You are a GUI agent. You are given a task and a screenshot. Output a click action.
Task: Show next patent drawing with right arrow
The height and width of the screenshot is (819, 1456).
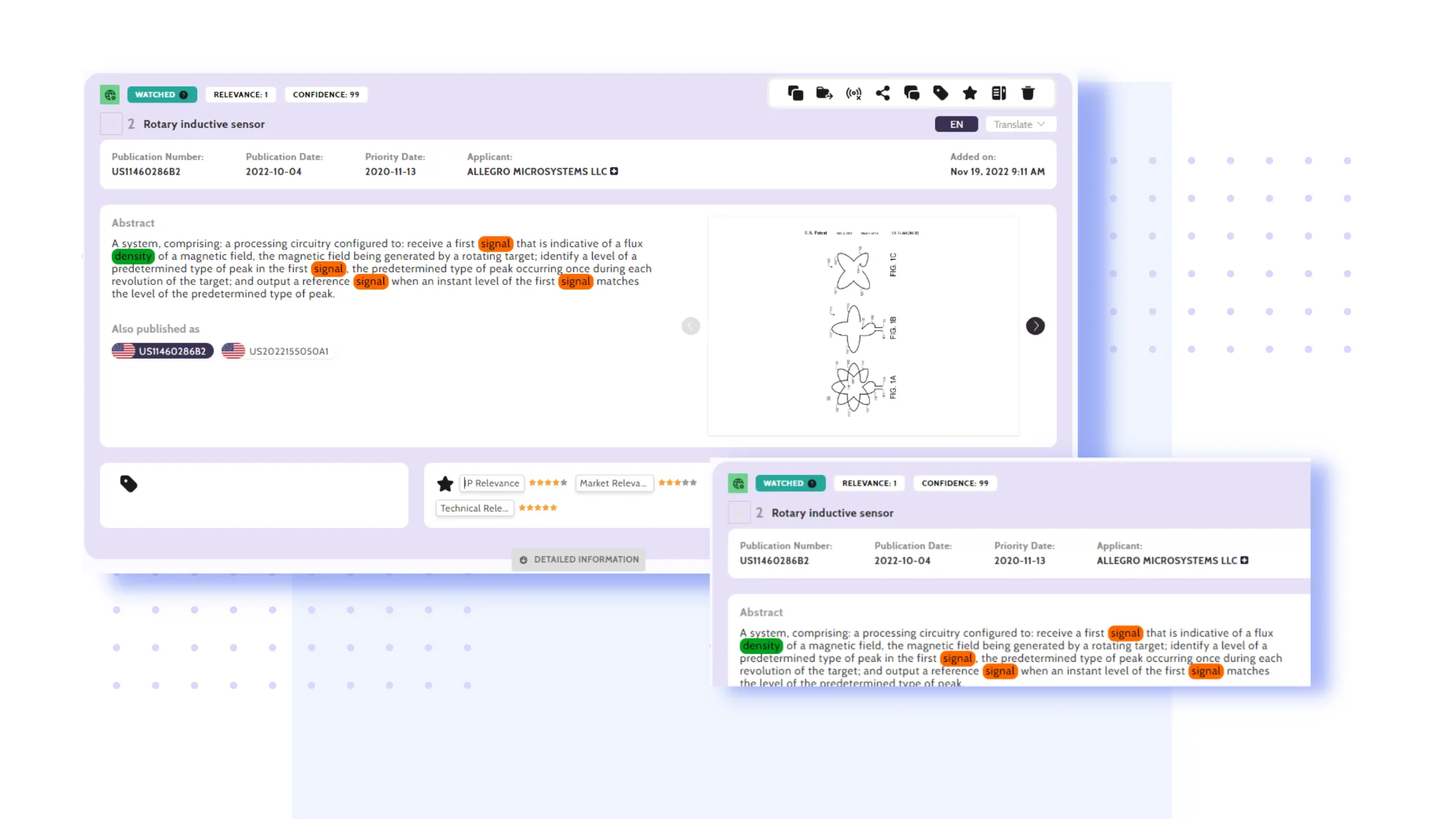click(1035, 326)
